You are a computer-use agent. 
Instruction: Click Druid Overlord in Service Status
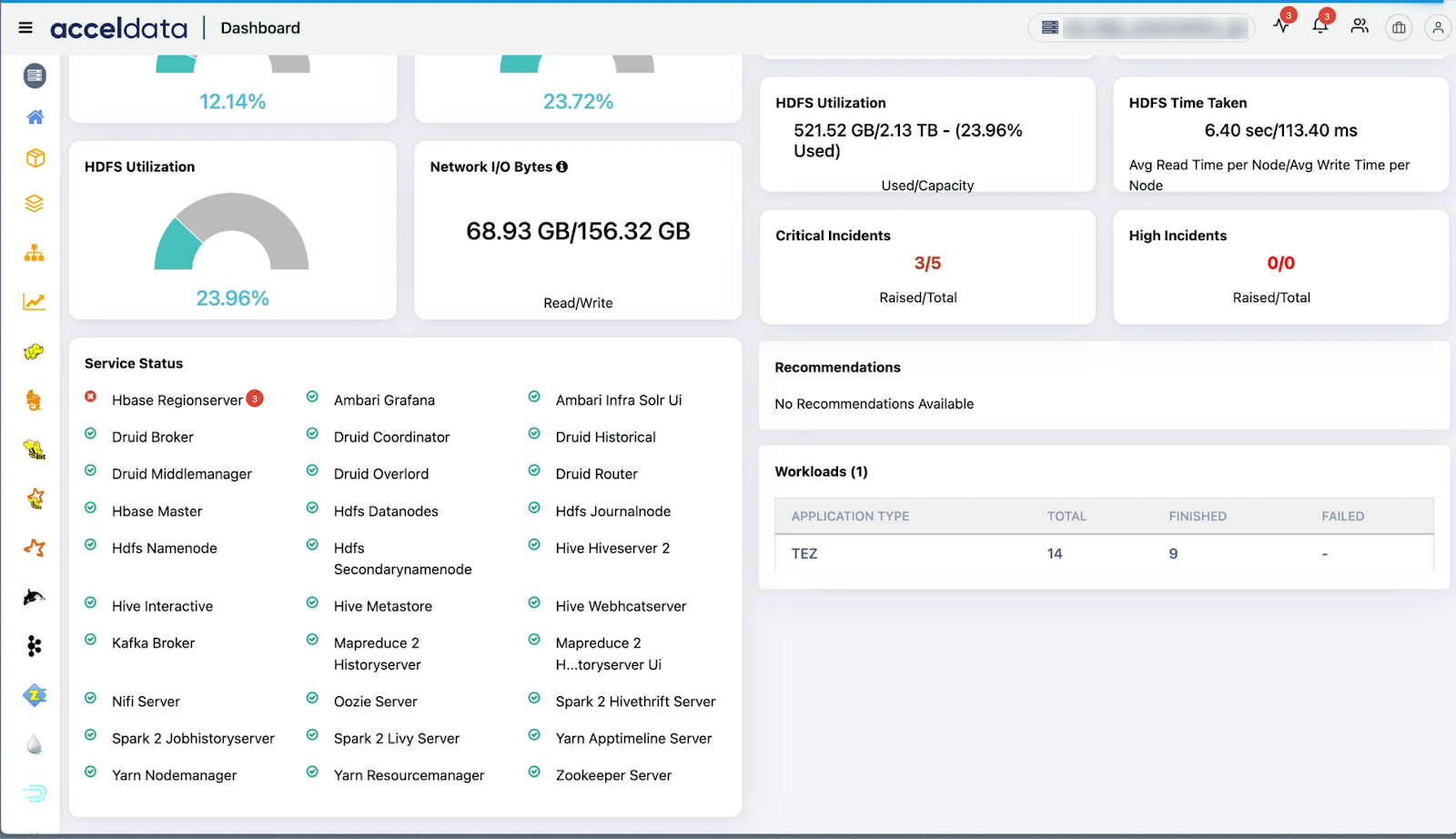tap(381, 474)
